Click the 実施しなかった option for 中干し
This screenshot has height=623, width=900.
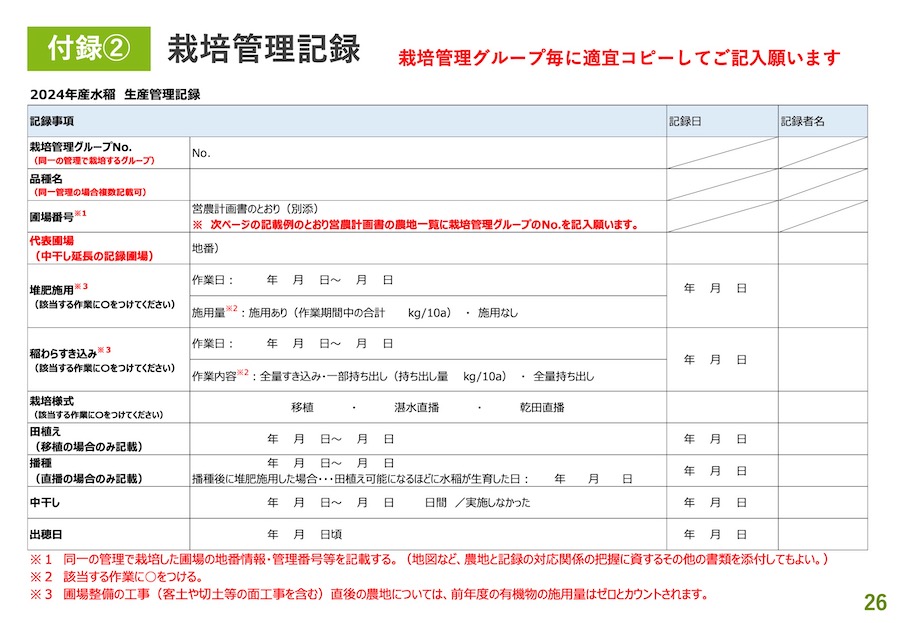(x=497, y=502)
